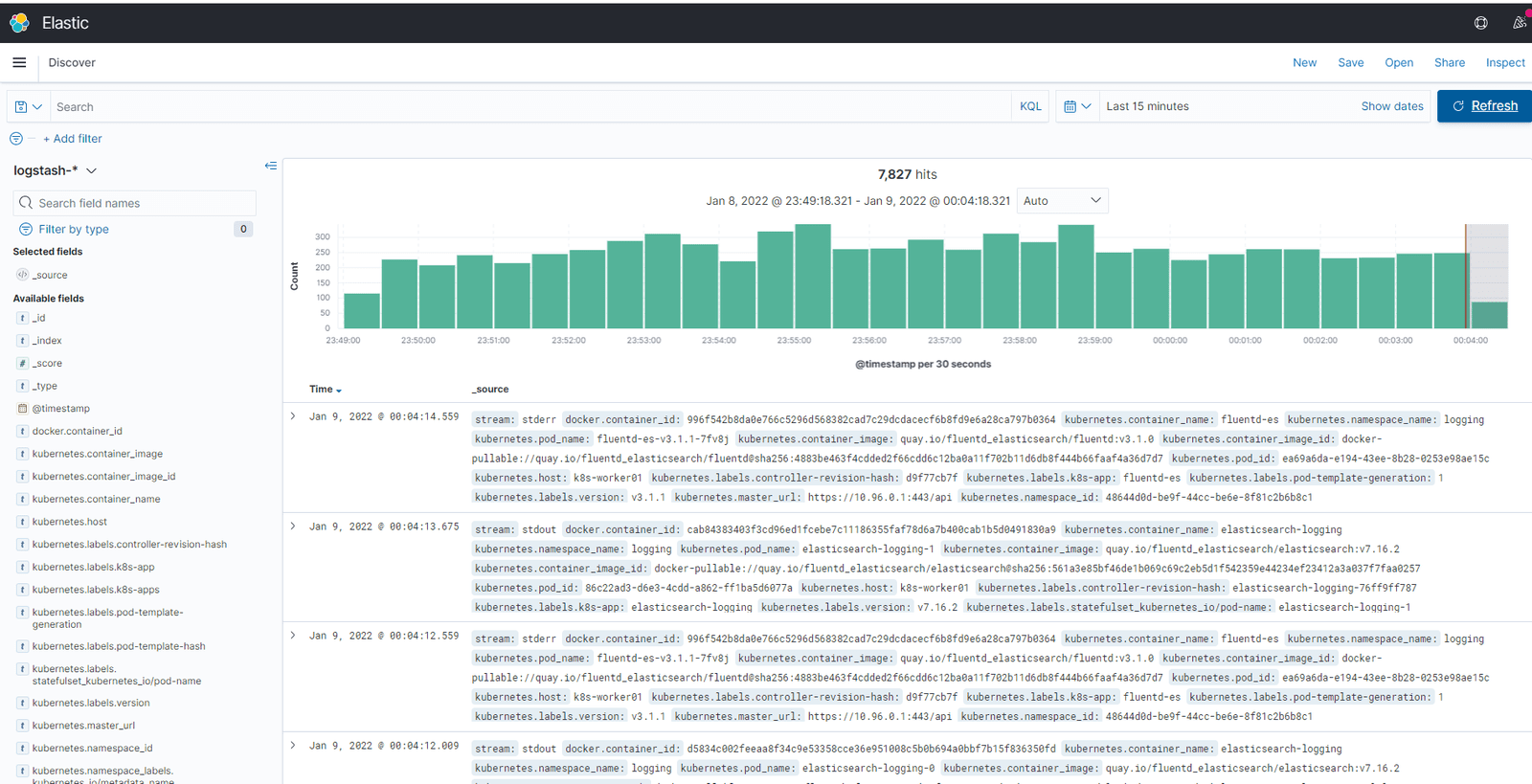The image size is (1532, 784).
Task: Click the type icon for docker.container_id
Action: coord(22,432)
